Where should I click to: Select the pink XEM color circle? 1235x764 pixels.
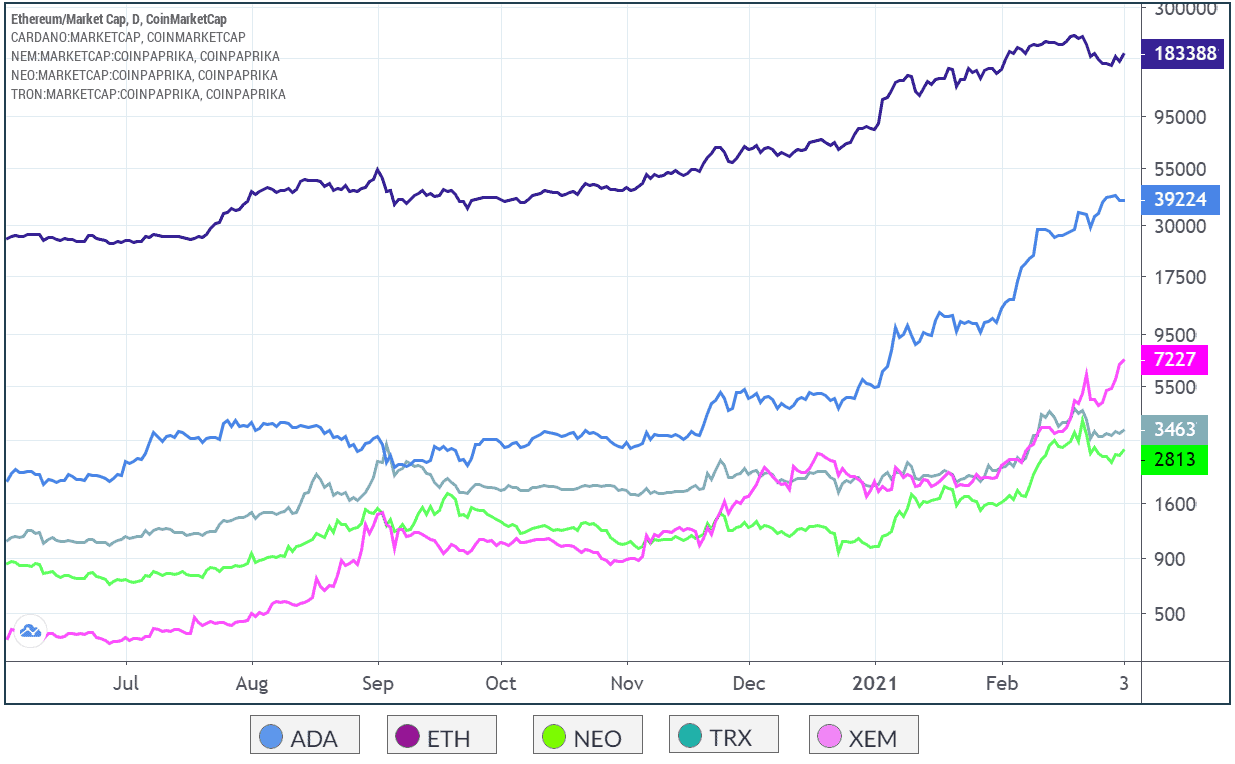(830, 738)
